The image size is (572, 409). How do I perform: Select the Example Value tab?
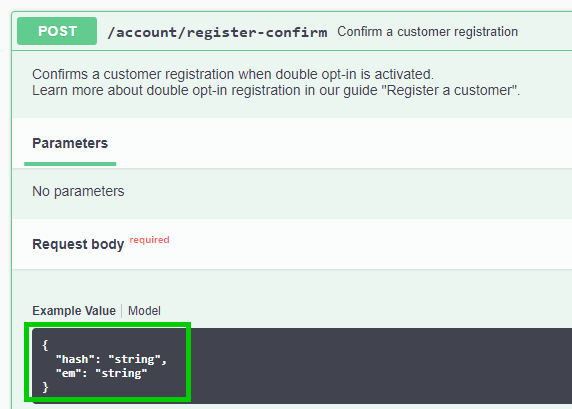point(74,311)
